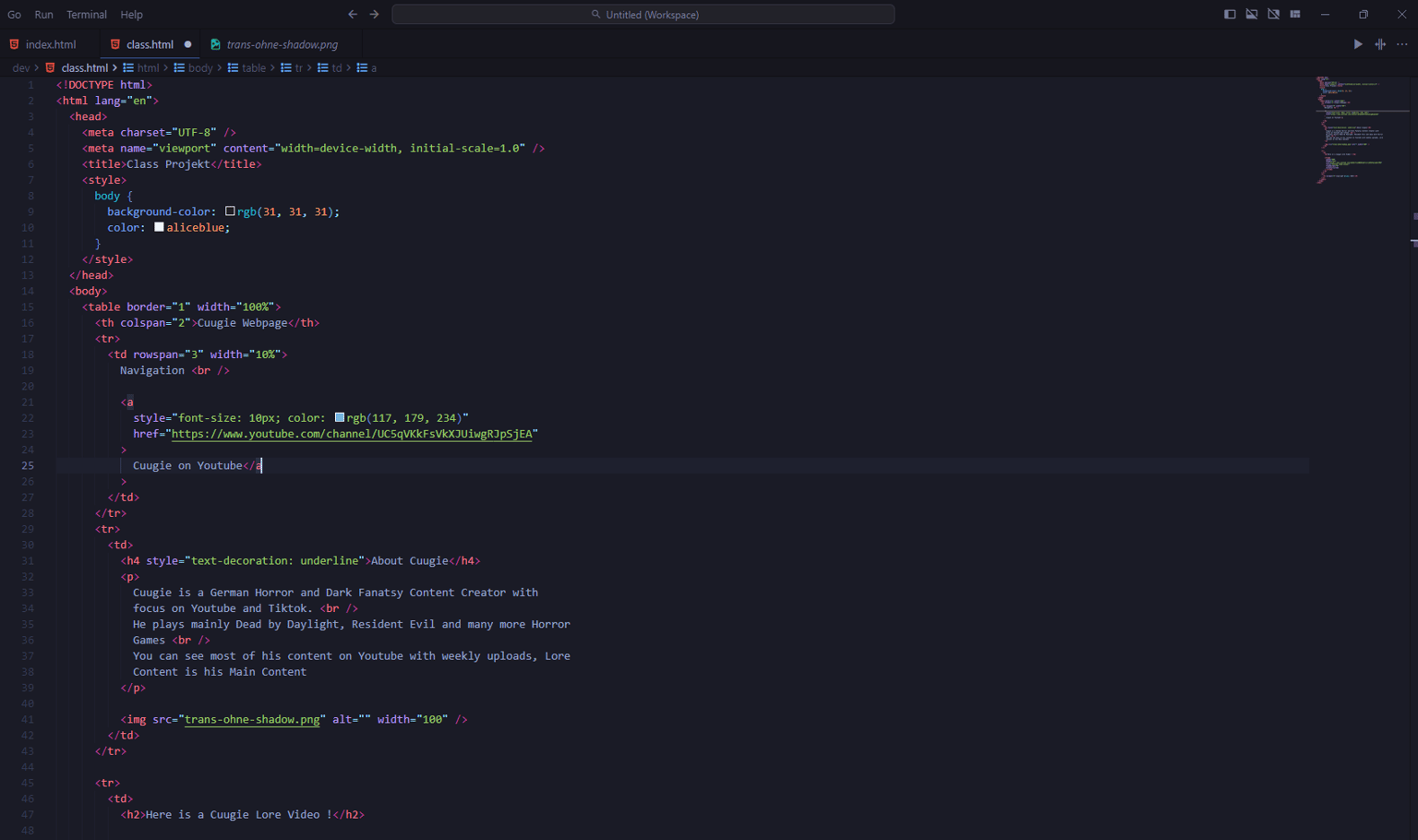Open the class.html breadcrumb
The image size is (1418, 840).
[x=85, y=68]
